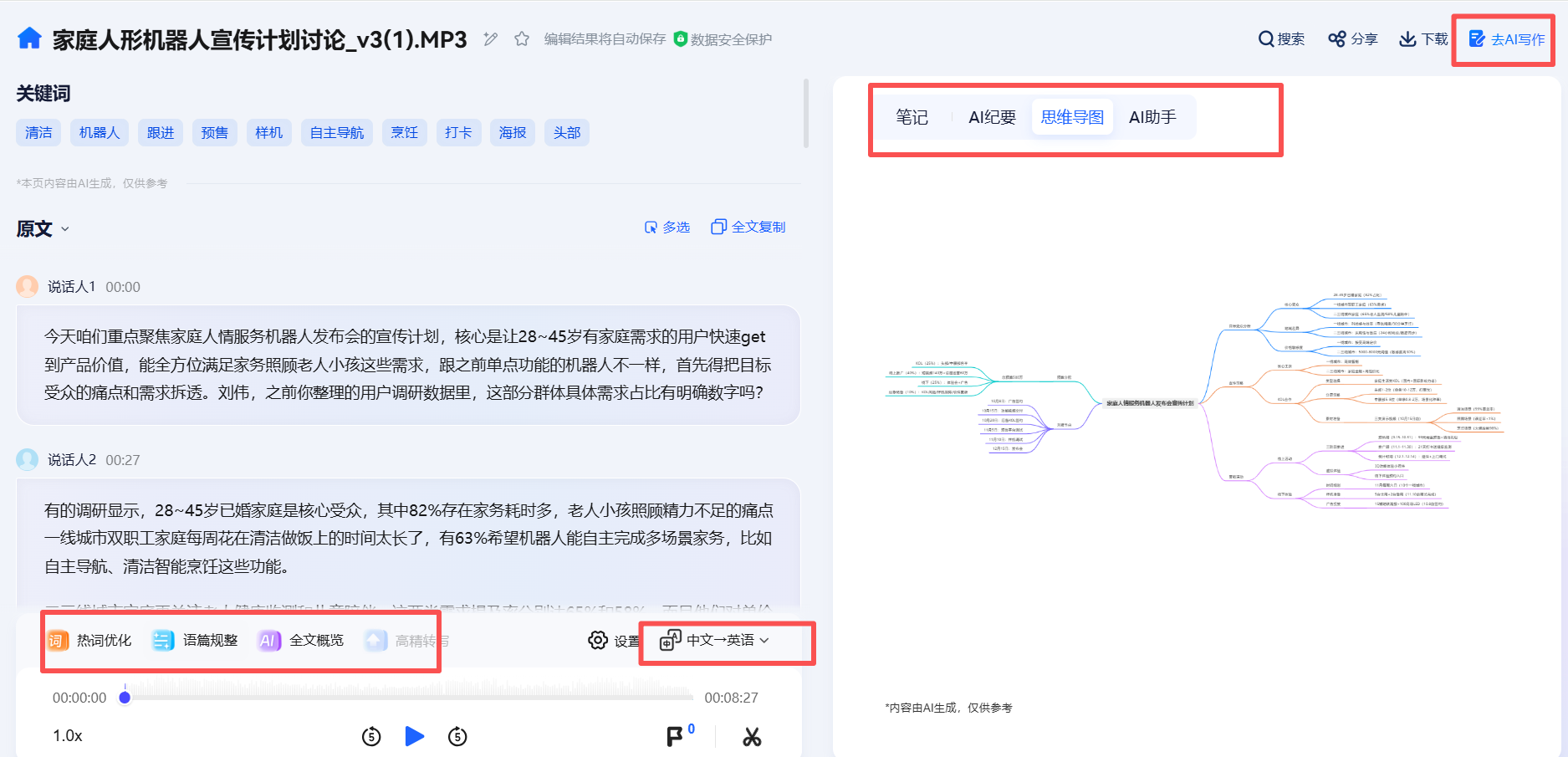Star this recording as a favorite
Screen dimensions: 1568x757
tap(522, 39)
